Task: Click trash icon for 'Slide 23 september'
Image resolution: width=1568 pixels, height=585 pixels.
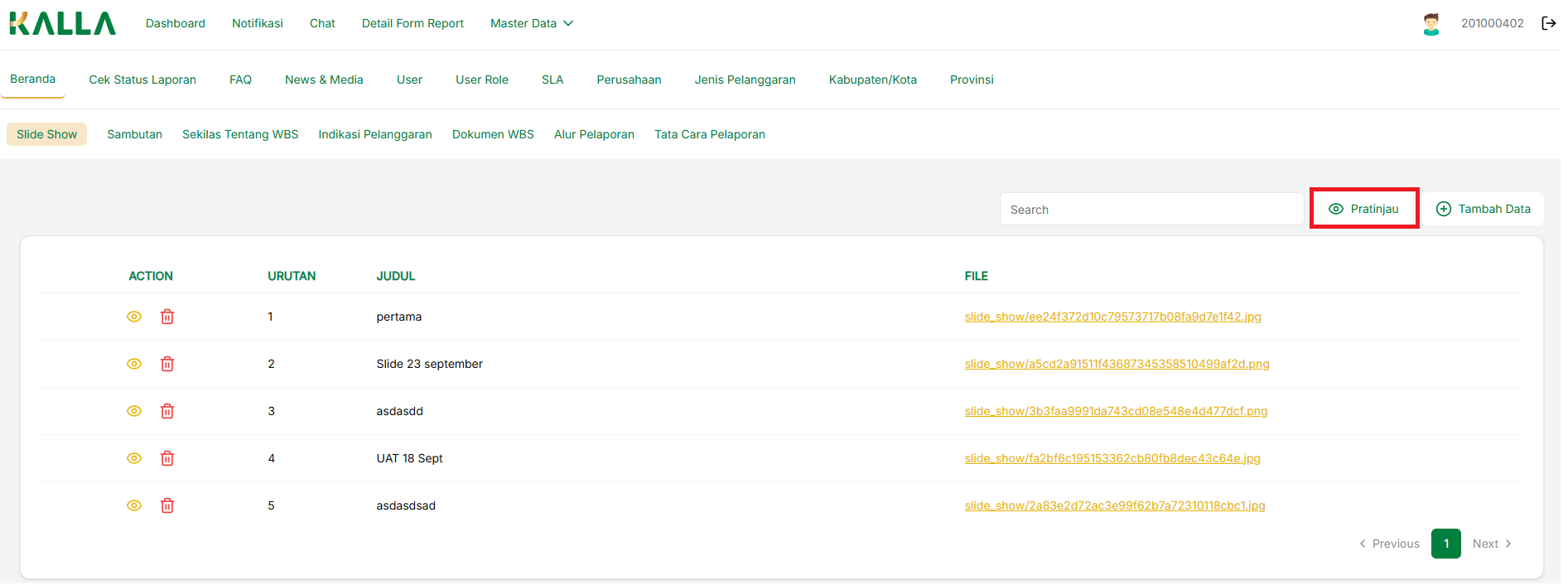Action: tap(167, 364)
